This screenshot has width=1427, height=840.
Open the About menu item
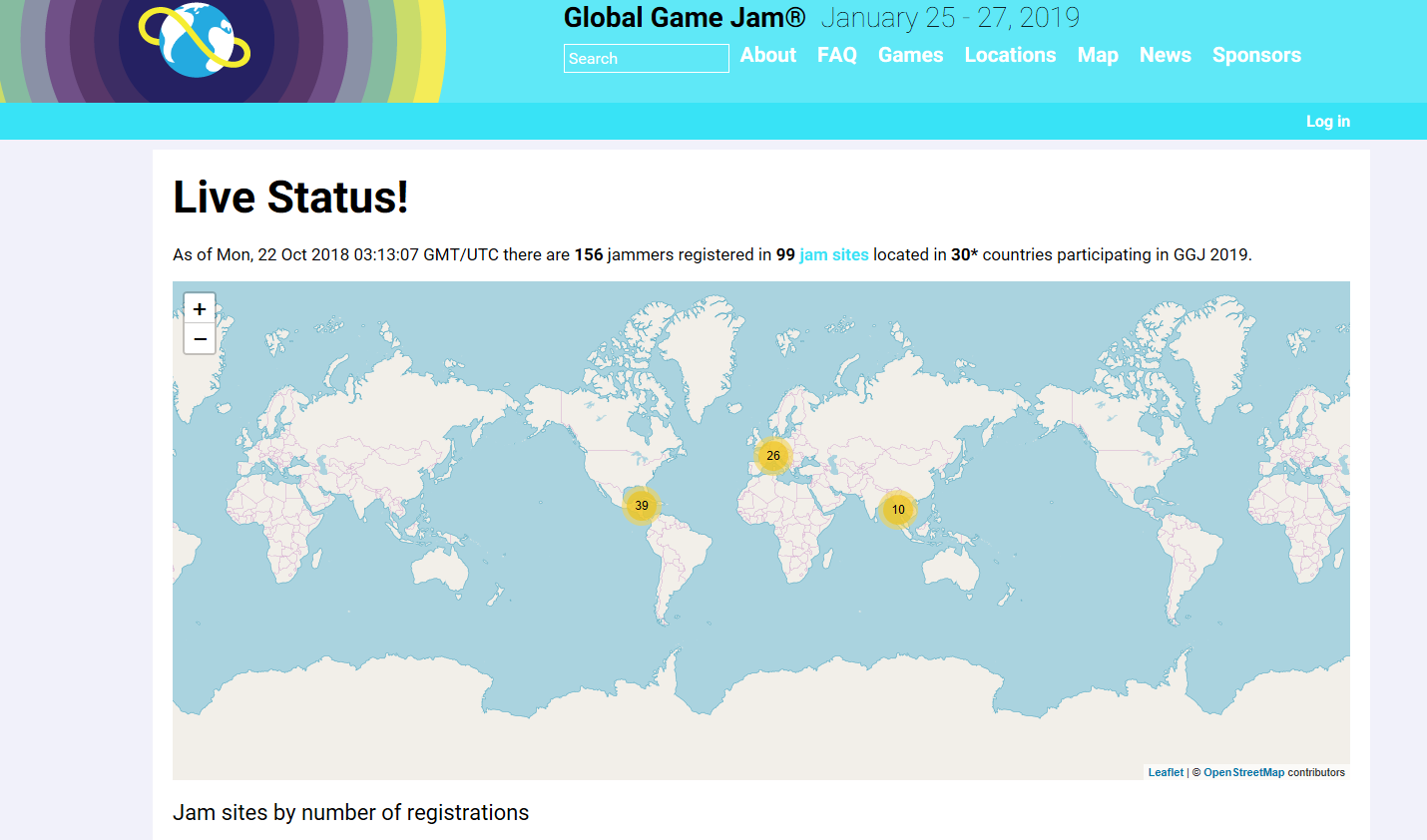768,55
